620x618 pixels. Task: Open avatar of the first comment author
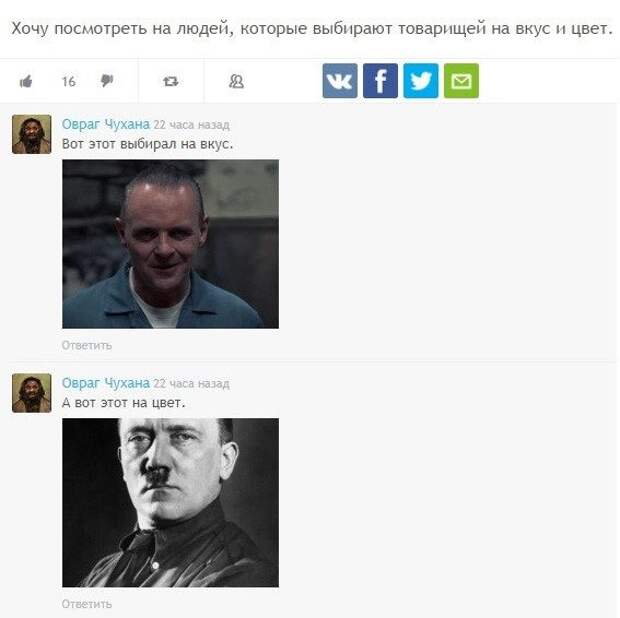click(32, 134)
